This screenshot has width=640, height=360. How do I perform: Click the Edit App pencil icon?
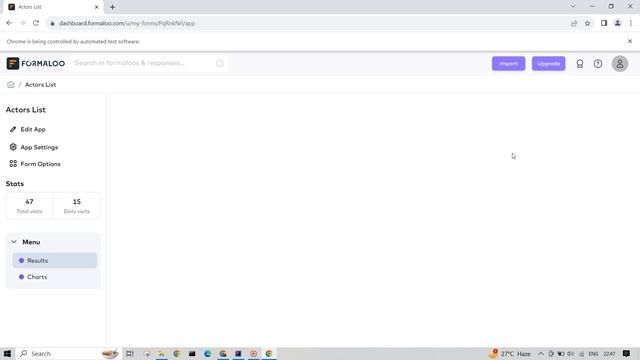(x=13, y=129)
